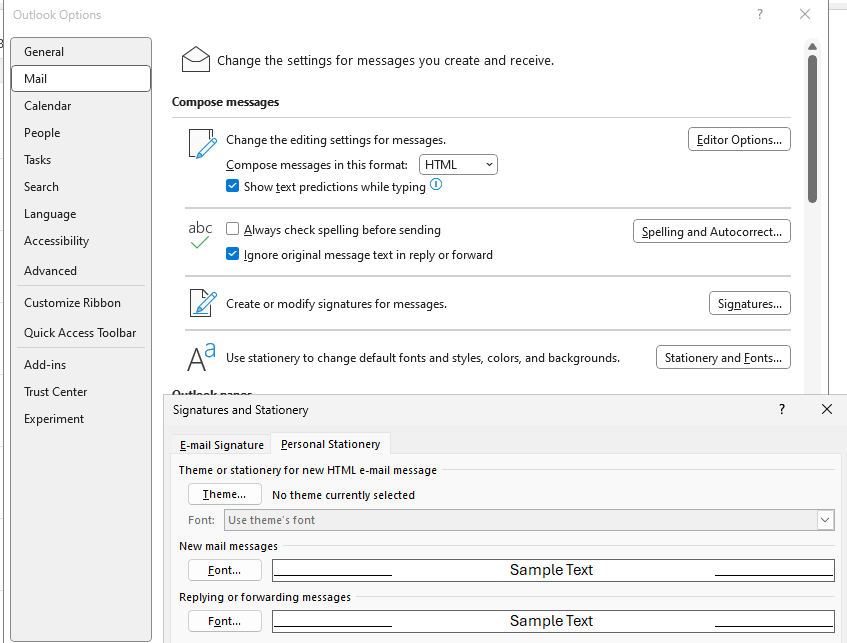847x643 pixels.
Task: Close the Signatures and Stationery dialog
Action: coord(826,409)
